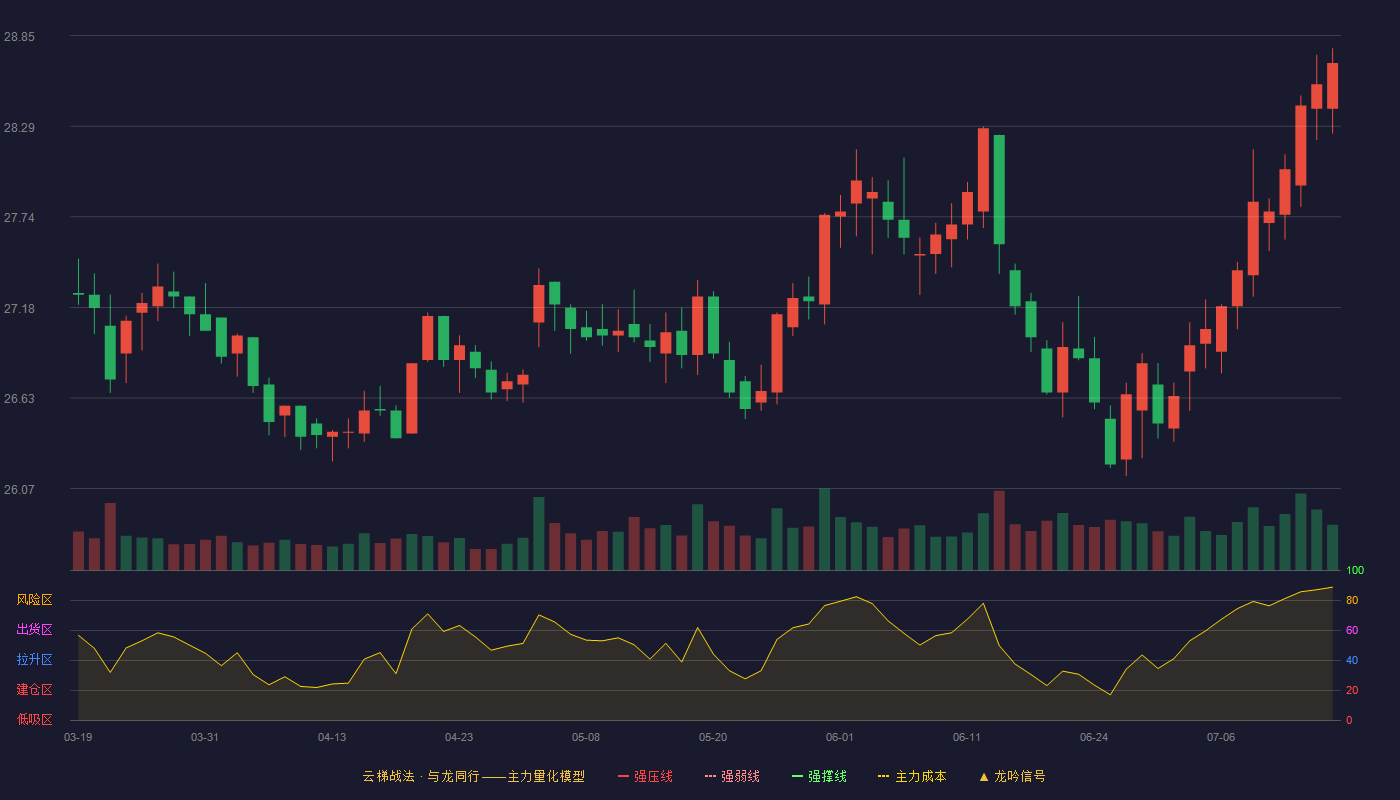Select the 07-06 date label
The width and height of the screenshot is (1400, 800).
(x=1221, y=737)
